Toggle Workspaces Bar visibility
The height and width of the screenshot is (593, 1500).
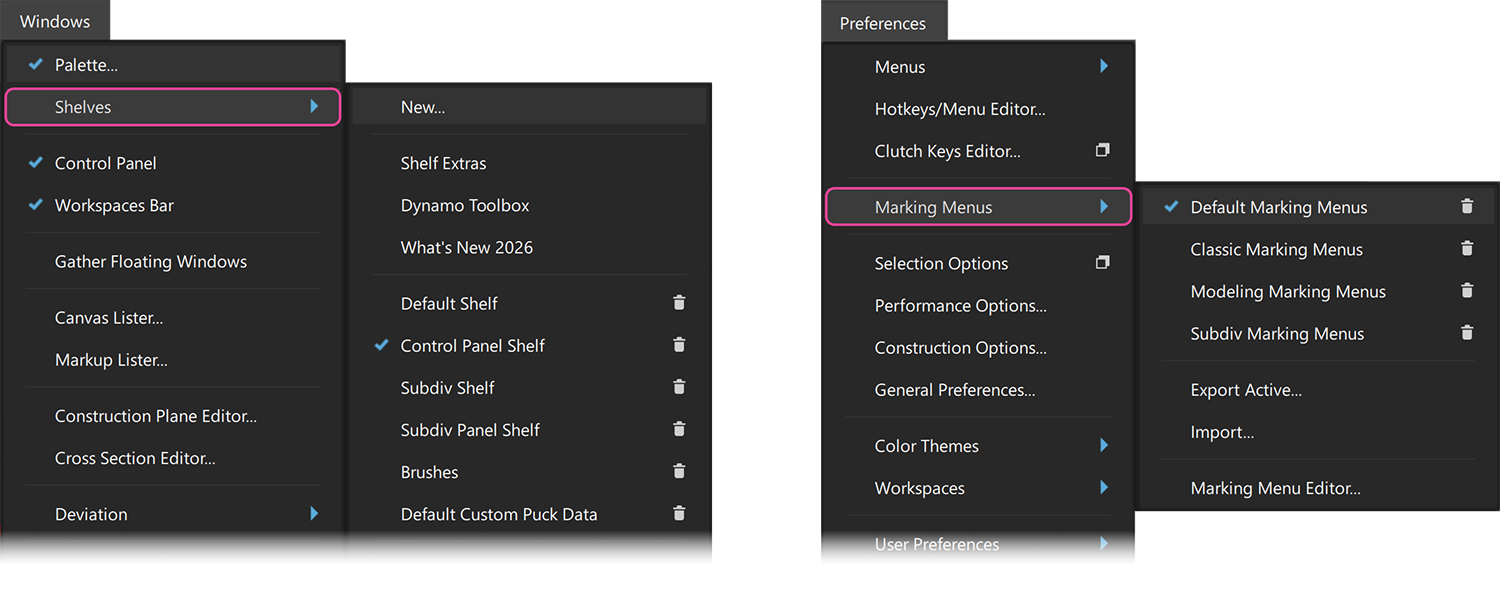point(36,205)
